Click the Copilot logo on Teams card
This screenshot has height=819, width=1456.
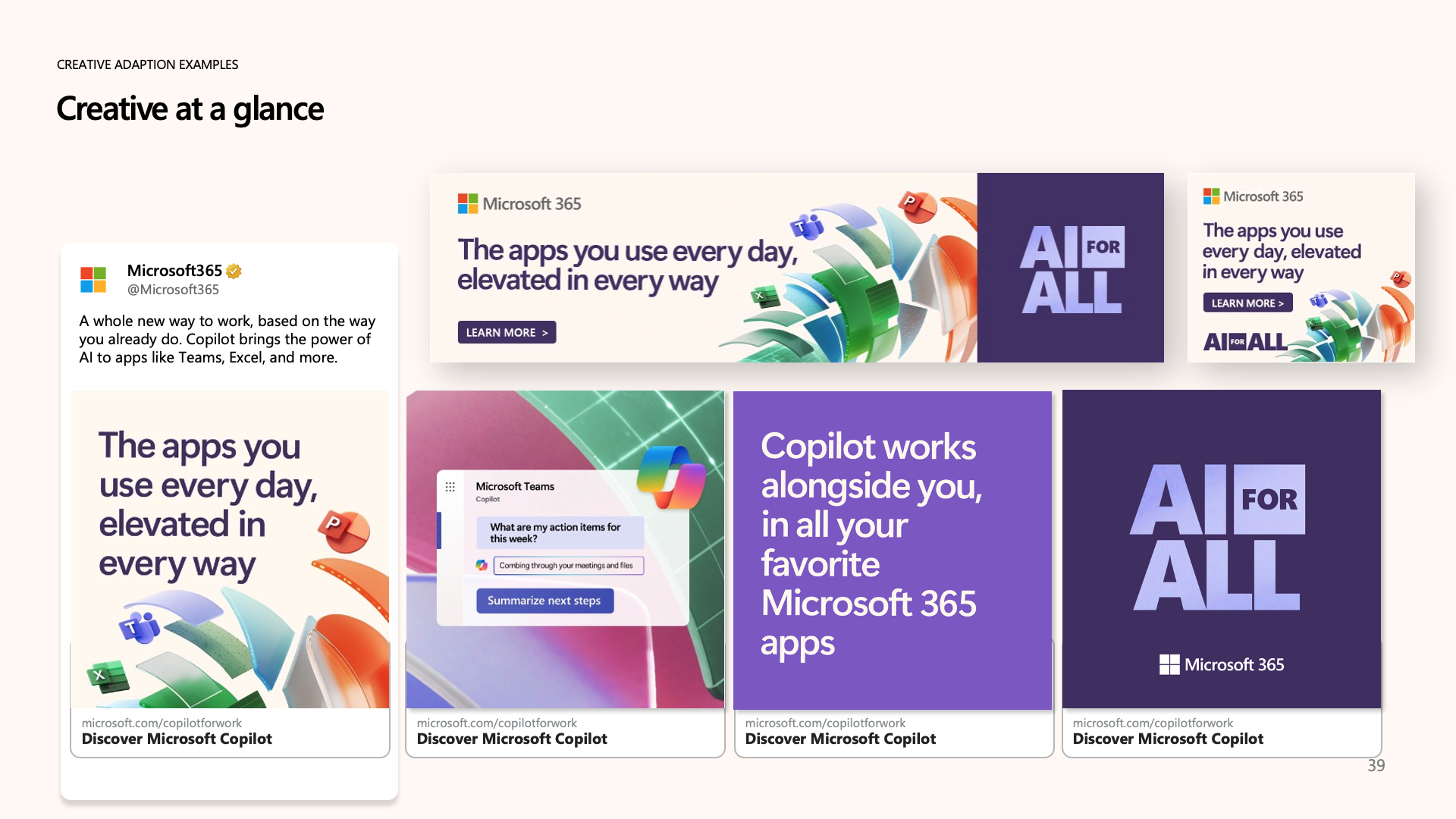[x=670, y=477]
